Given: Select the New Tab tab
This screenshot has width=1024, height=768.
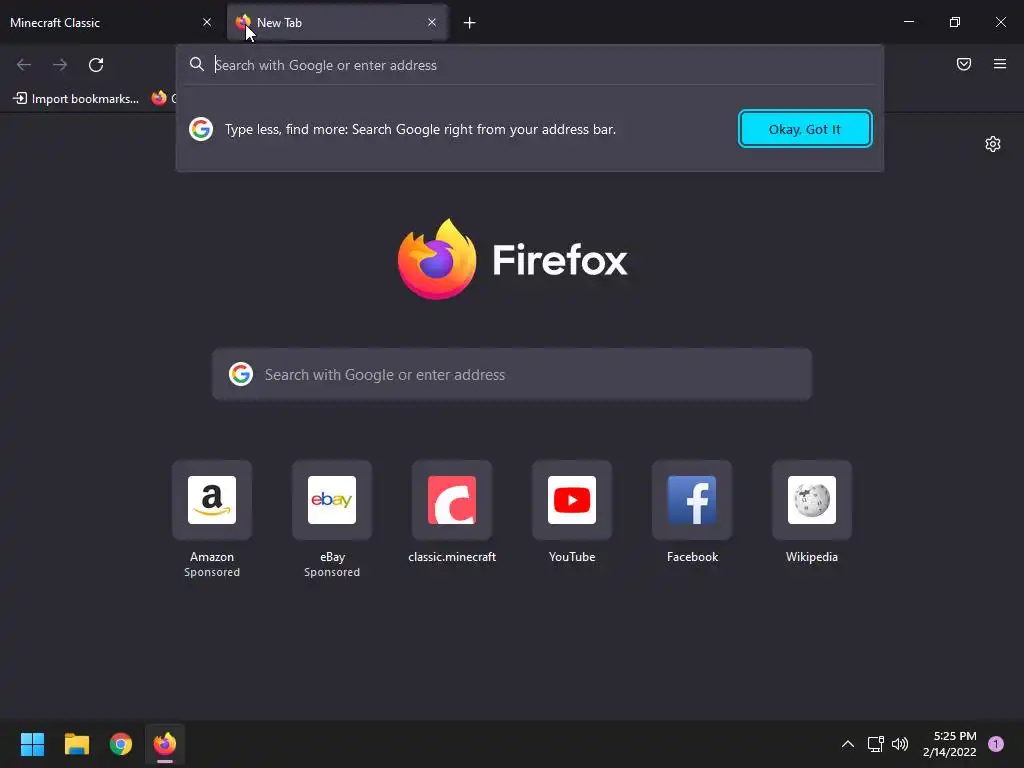Looking at the screenshot, I should coord(337,22).
